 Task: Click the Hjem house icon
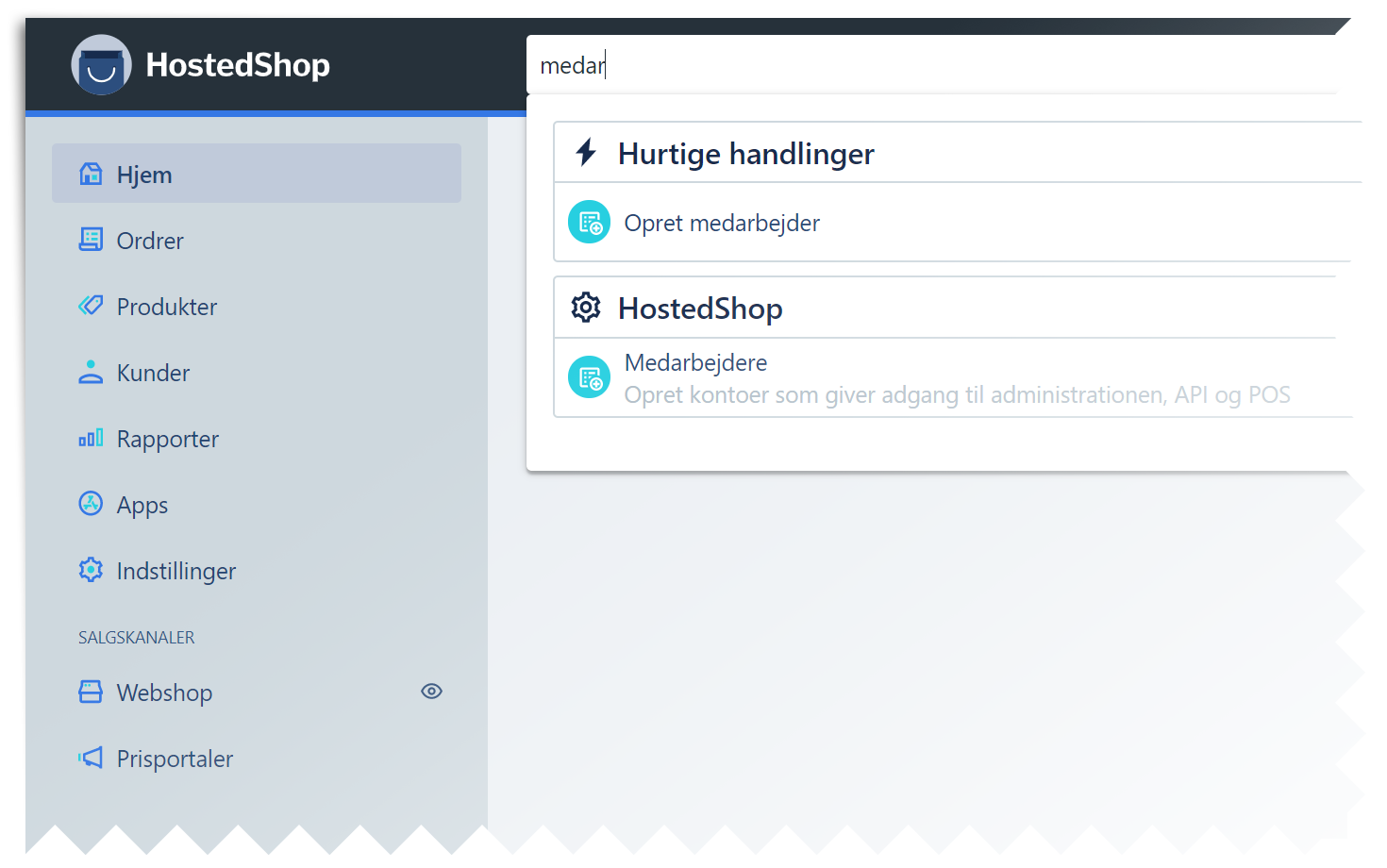[x=91, y=174]
